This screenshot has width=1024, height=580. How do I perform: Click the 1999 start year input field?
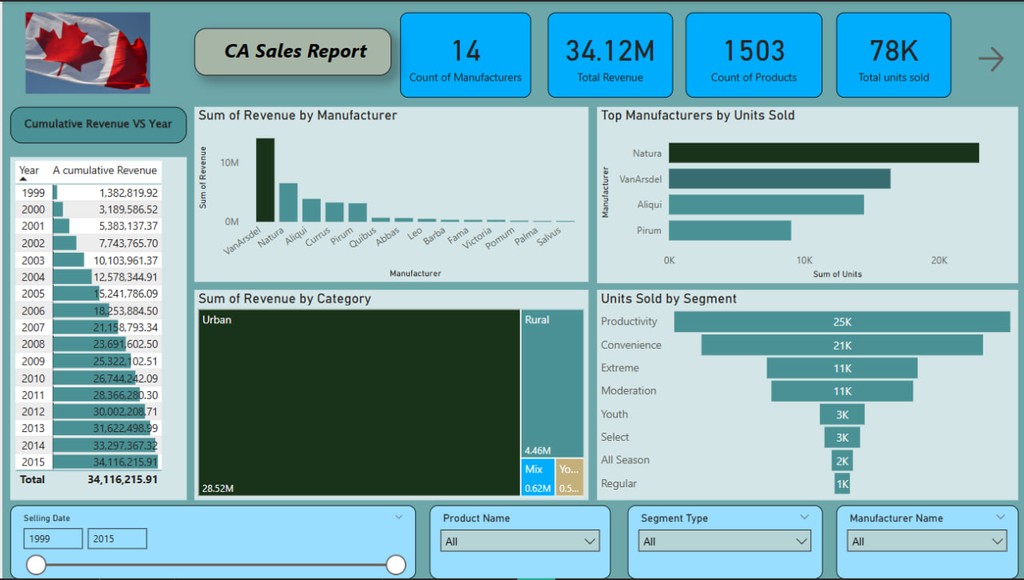(x=53, y=539)
